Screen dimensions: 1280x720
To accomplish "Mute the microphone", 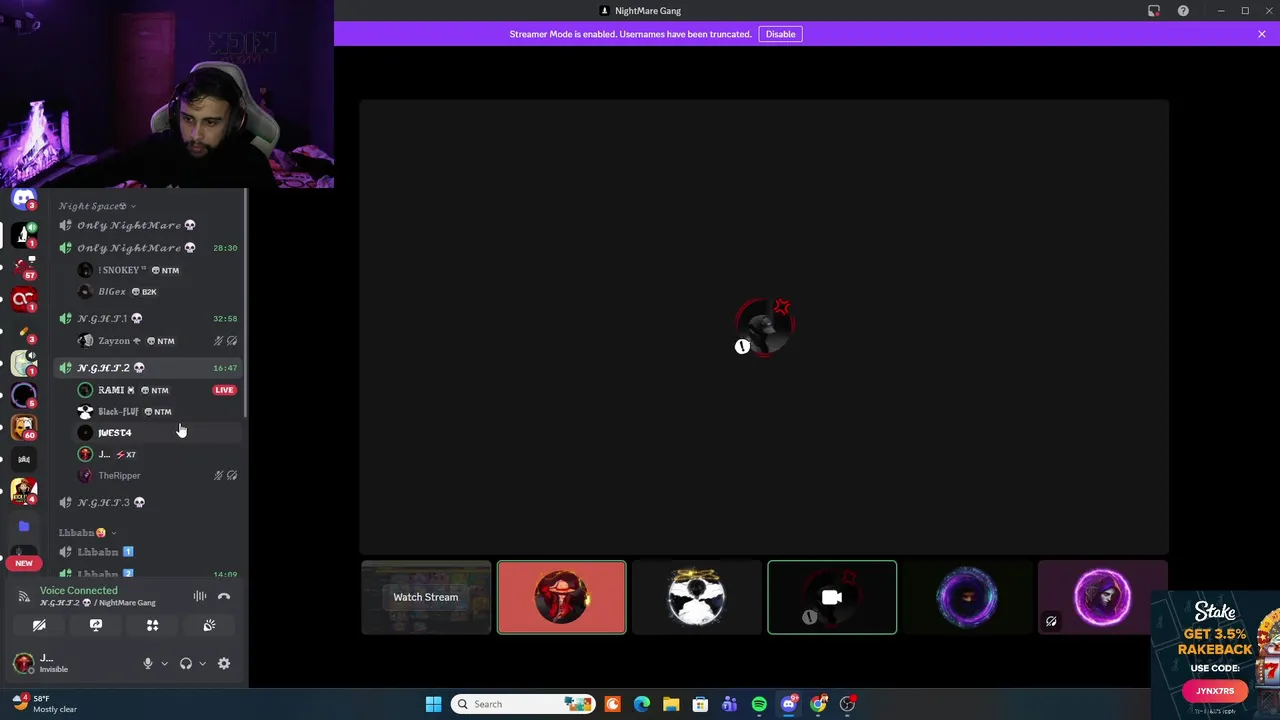I will click(x=148, y=663).
